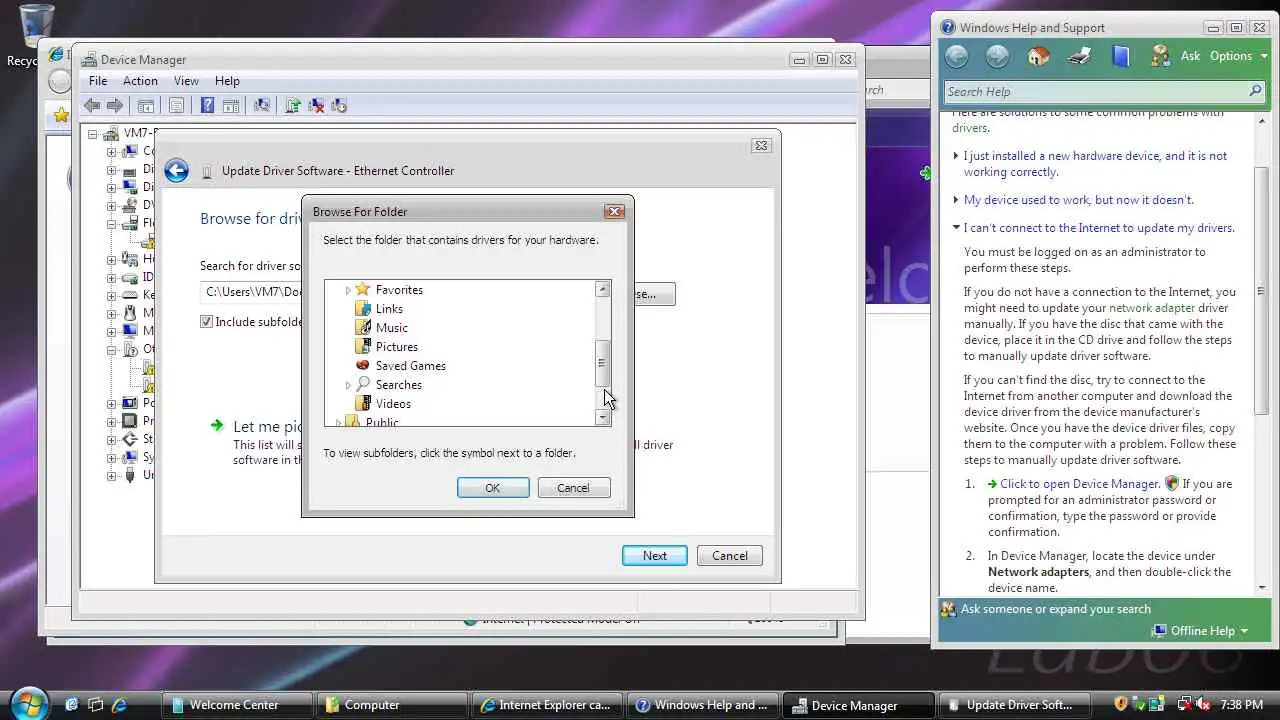Screen dimensions: 1280x720
Task: Open Help and Support home page icon
Action: point(1039,56)
